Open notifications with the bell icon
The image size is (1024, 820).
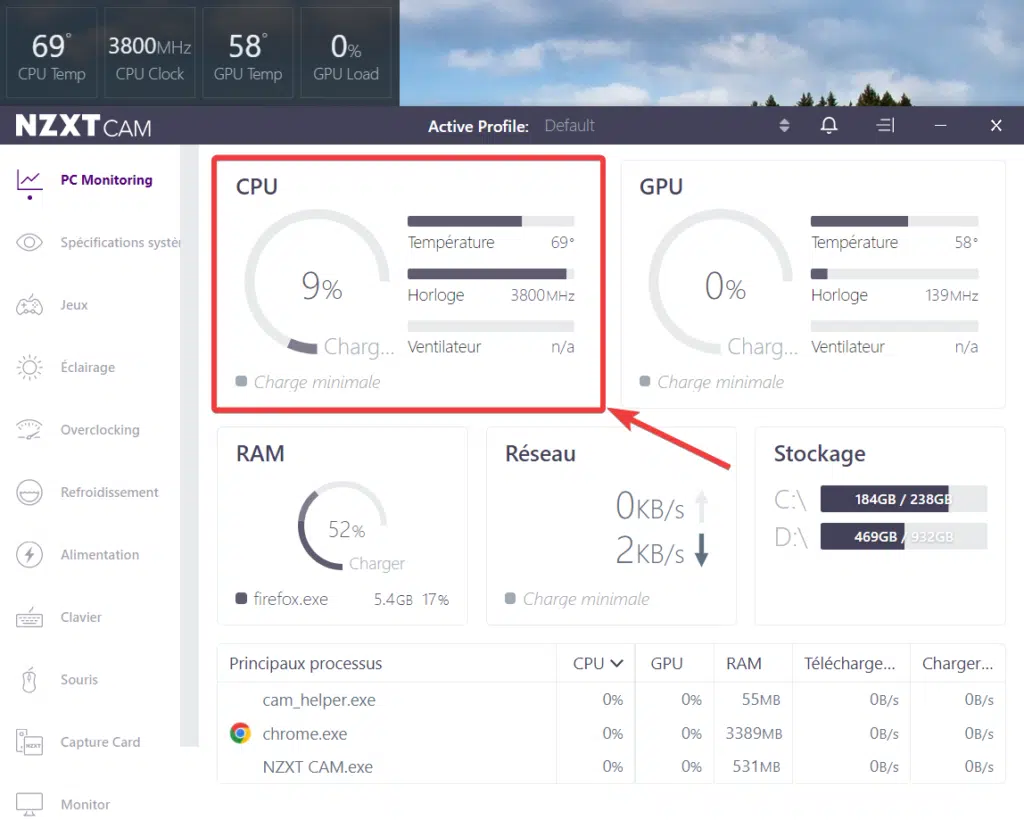(829, 125)
